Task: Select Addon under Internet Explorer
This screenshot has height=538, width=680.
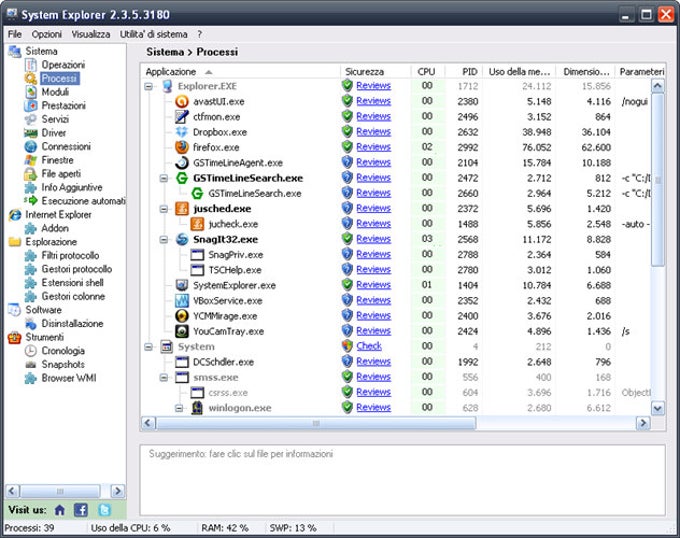Action: pyautogui.click(x=55, y=228)
